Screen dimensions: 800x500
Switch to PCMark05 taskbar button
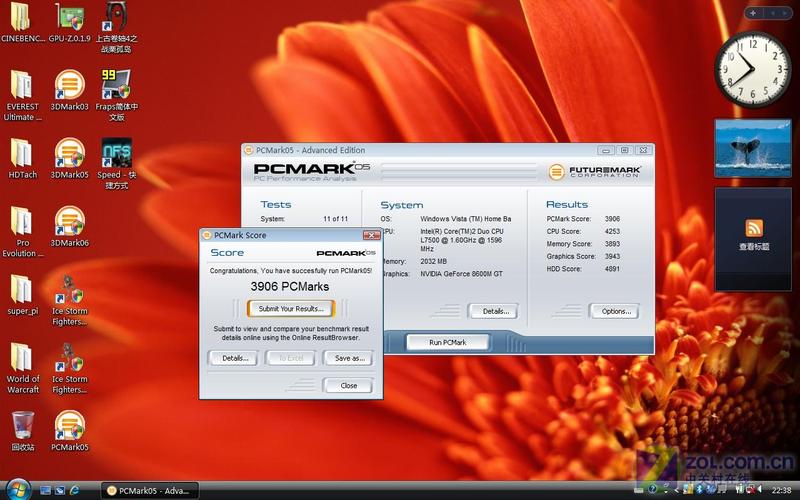pyautogui.click(x=148, y=491)
